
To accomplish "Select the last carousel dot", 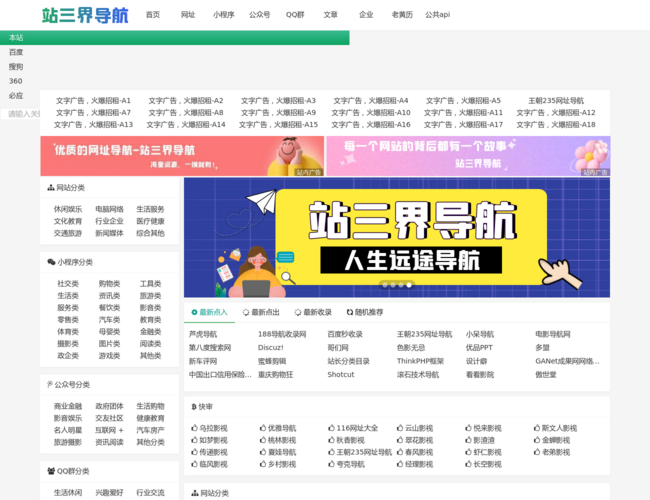I will (x=409, y=285).
